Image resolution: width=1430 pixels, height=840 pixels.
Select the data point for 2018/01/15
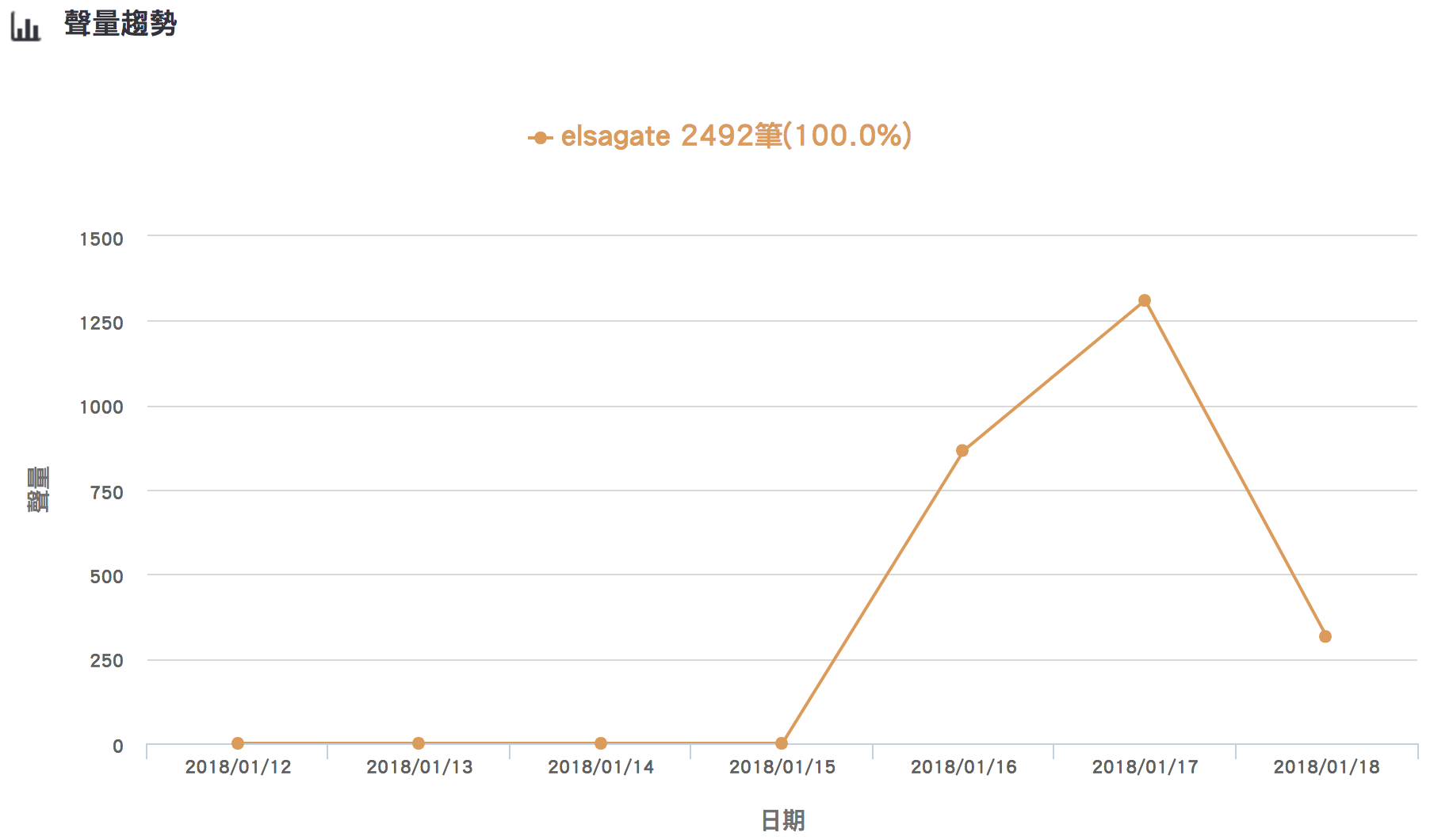click(782, 743)
